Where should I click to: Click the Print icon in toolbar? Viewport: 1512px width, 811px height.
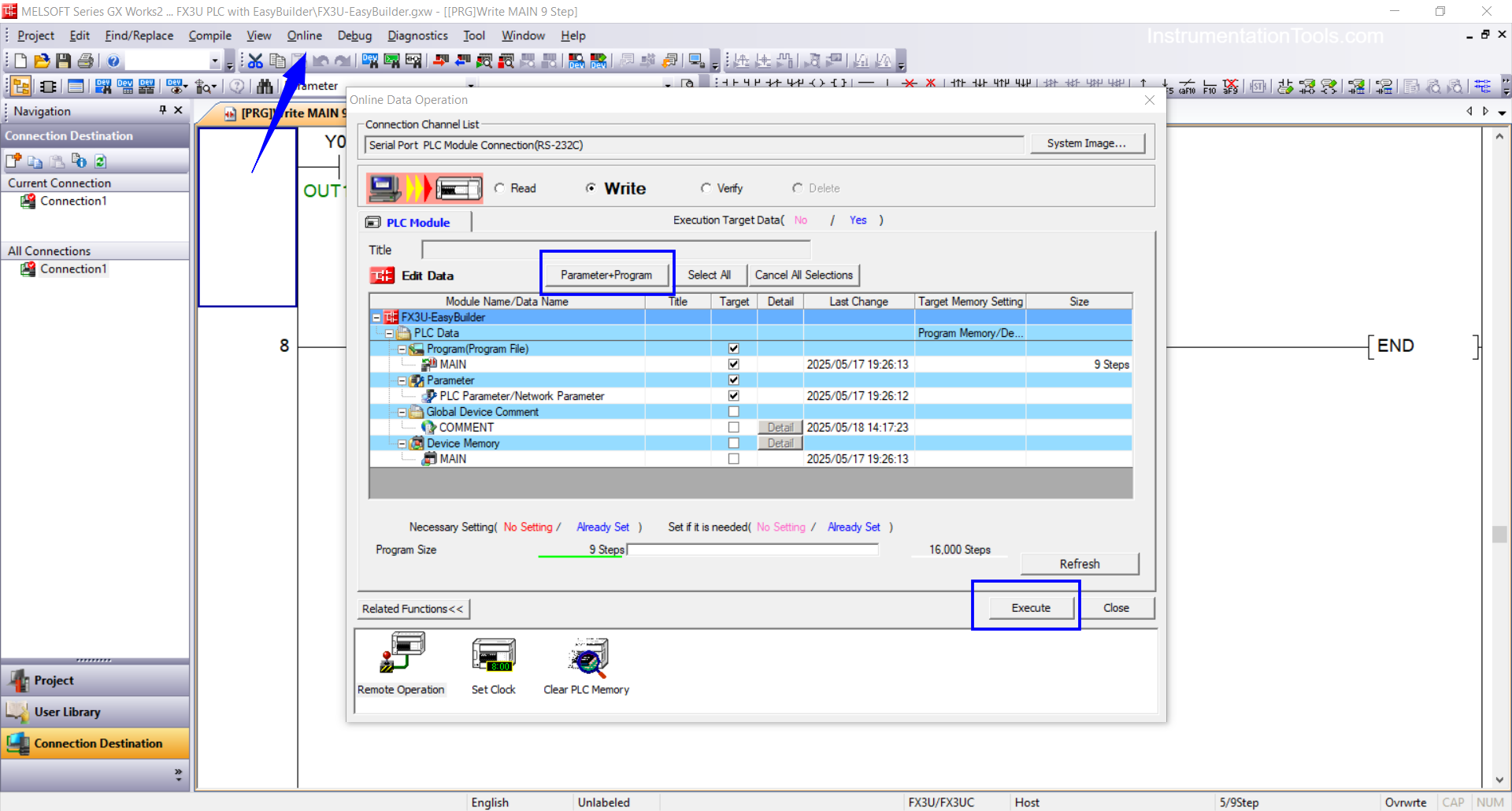point(86,61)
